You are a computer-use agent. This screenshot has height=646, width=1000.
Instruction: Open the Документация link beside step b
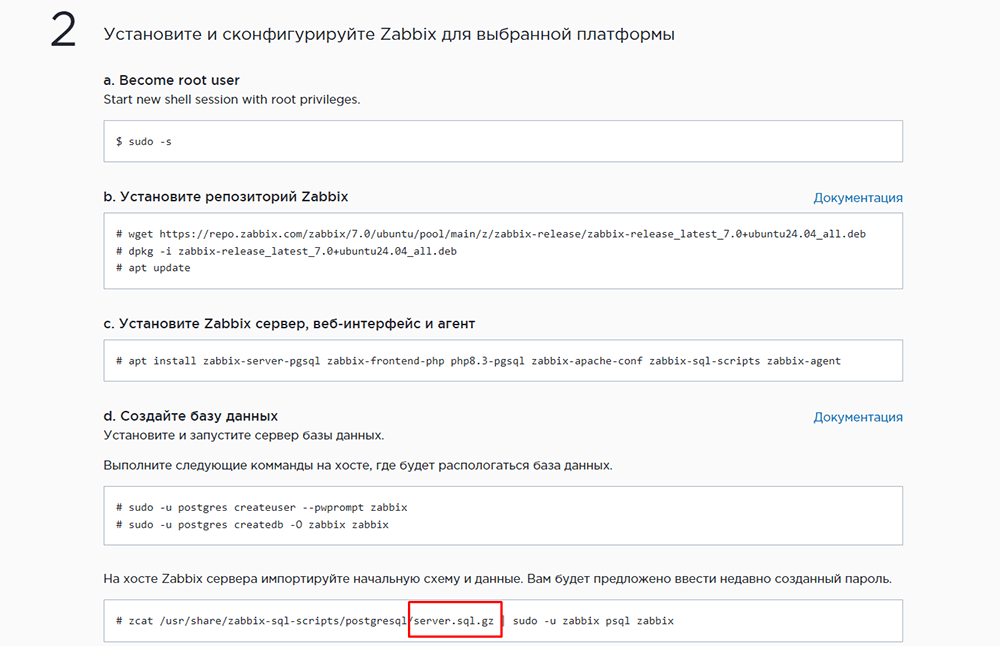click(858, 198)
